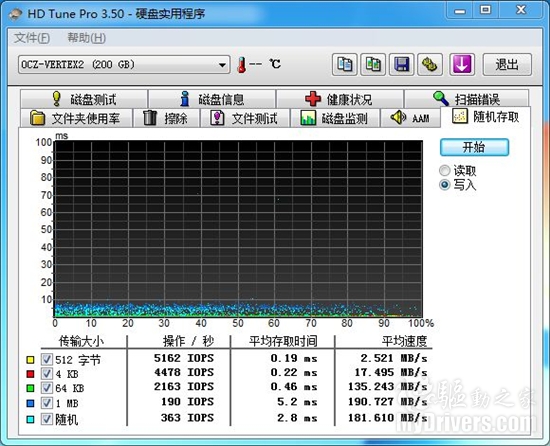Click the 190 IOPS value

pyautogui.click(x=187, y=402)
